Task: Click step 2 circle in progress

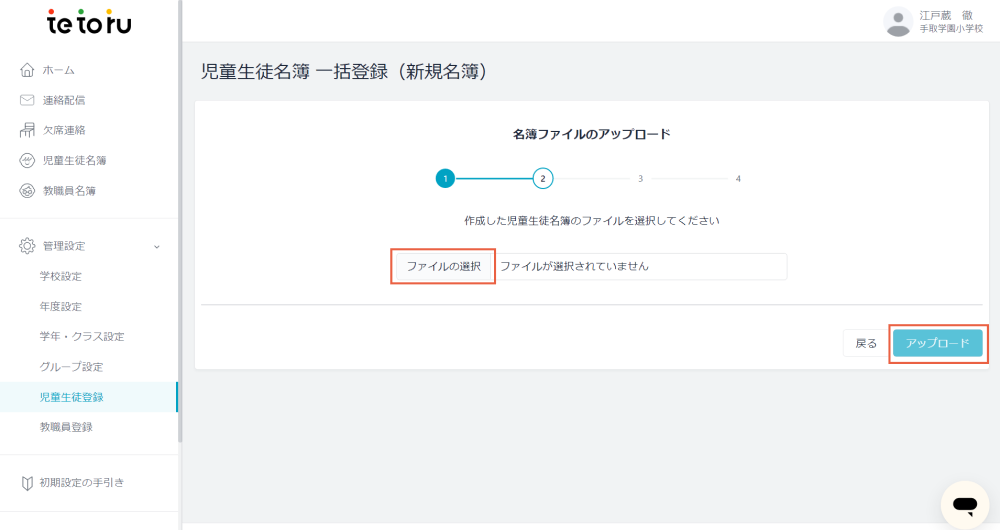Action: [x=543, y=179]
